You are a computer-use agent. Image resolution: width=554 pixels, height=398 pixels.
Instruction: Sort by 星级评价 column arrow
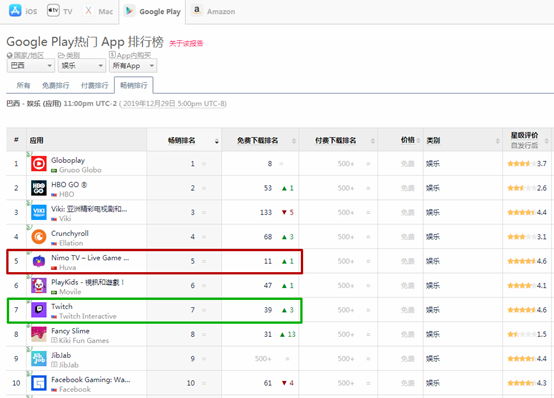[x=547, y=141]
